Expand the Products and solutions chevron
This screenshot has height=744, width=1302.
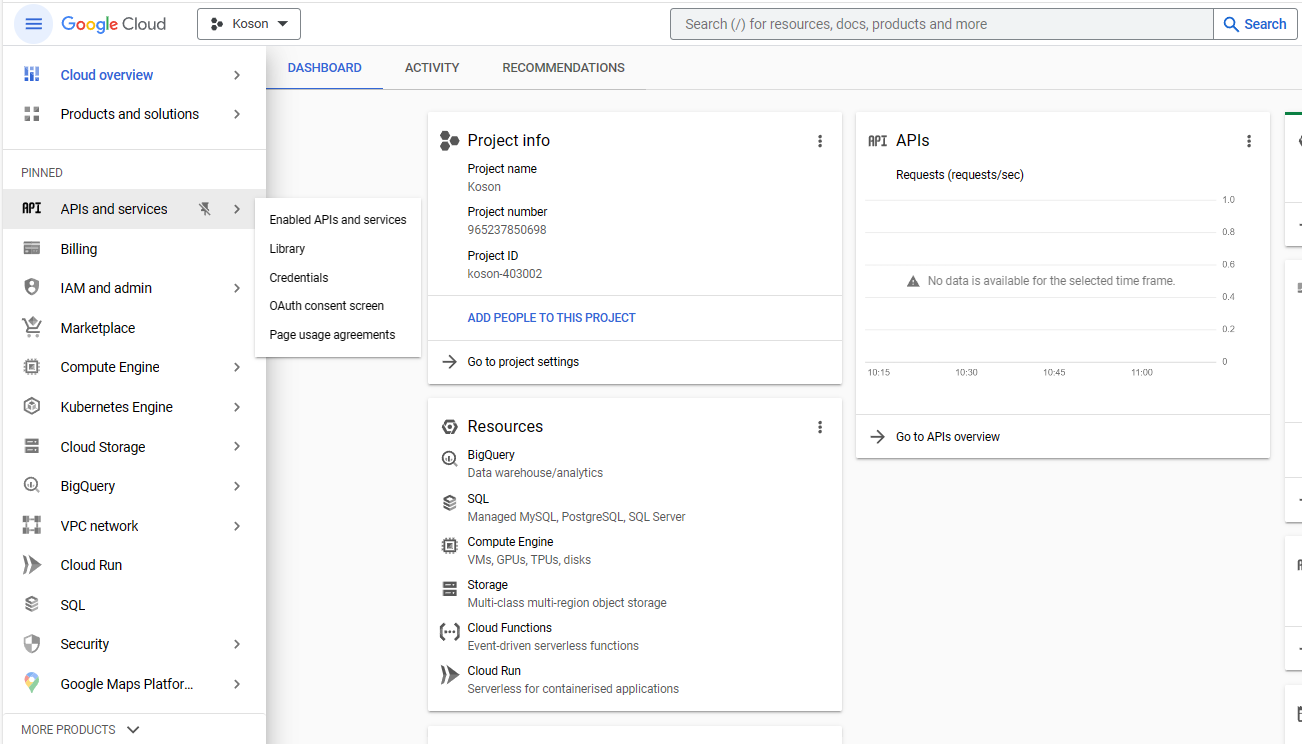coord(237,114)
